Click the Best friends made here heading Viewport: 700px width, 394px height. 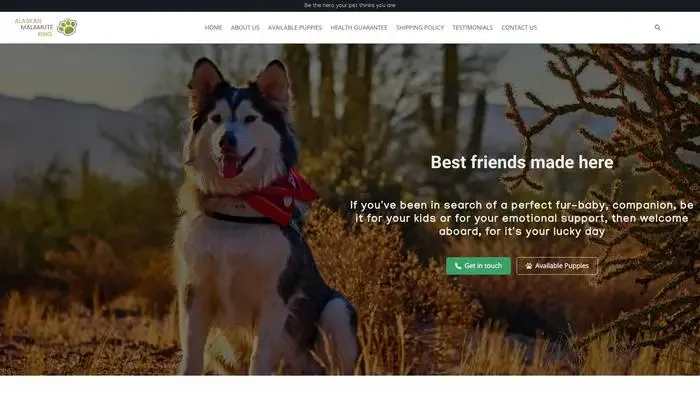522,162
